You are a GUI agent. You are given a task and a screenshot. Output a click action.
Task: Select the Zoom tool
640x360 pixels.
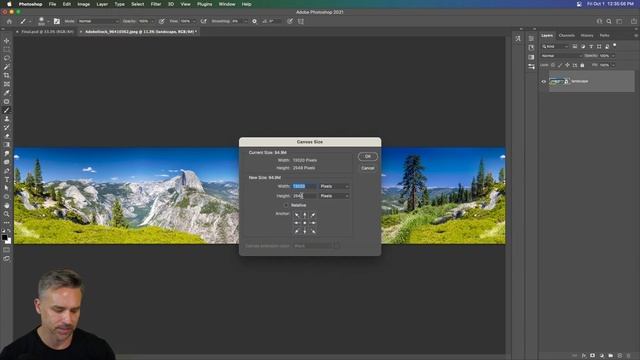coord(7,214)
